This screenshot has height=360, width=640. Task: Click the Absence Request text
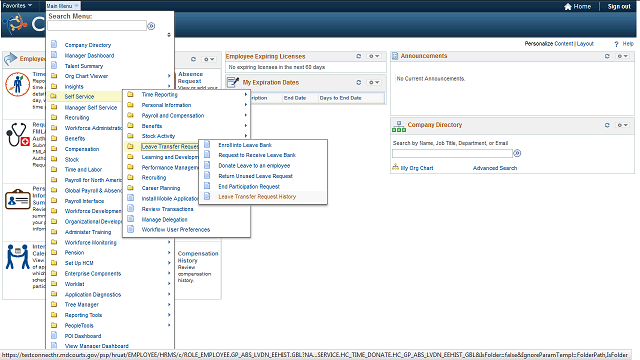190,78
